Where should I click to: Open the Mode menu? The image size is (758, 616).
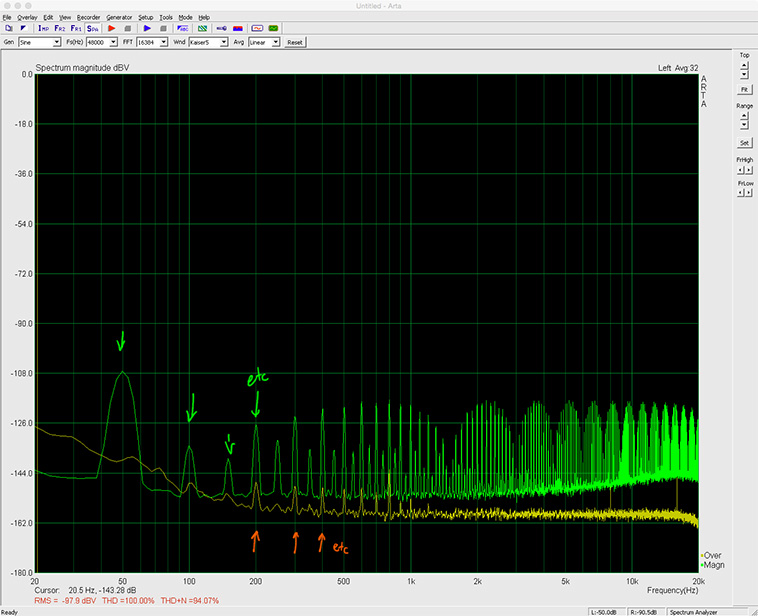[185, 17]
